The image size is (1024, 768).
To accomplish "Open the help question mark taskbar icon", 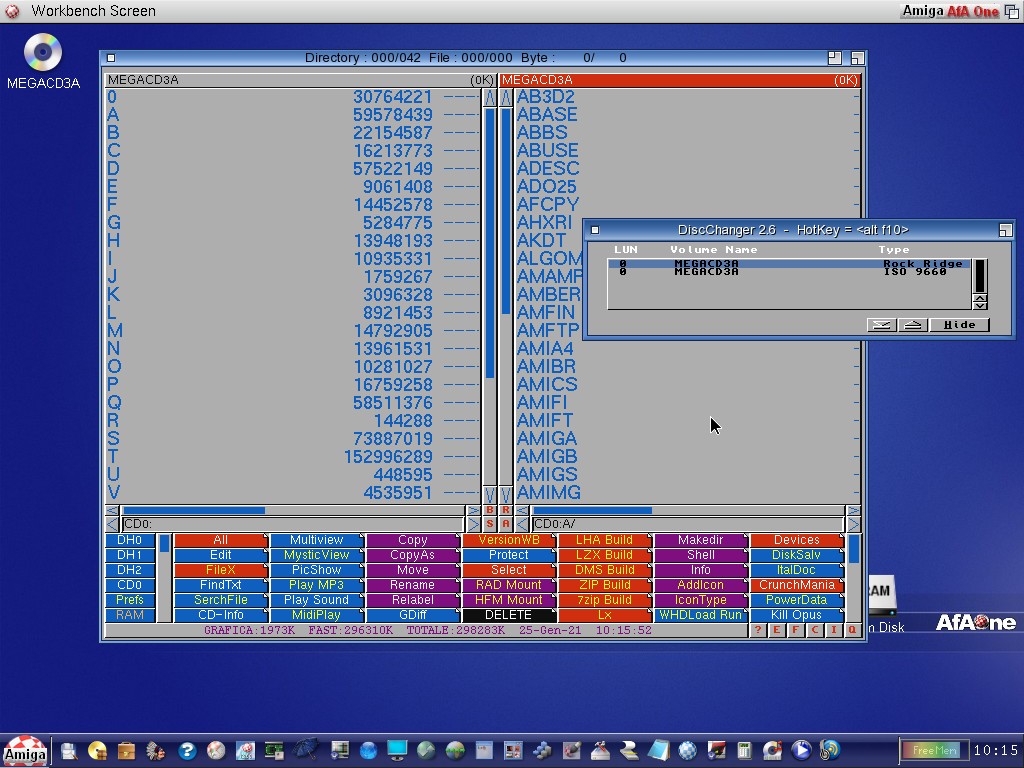I will 186,750.
